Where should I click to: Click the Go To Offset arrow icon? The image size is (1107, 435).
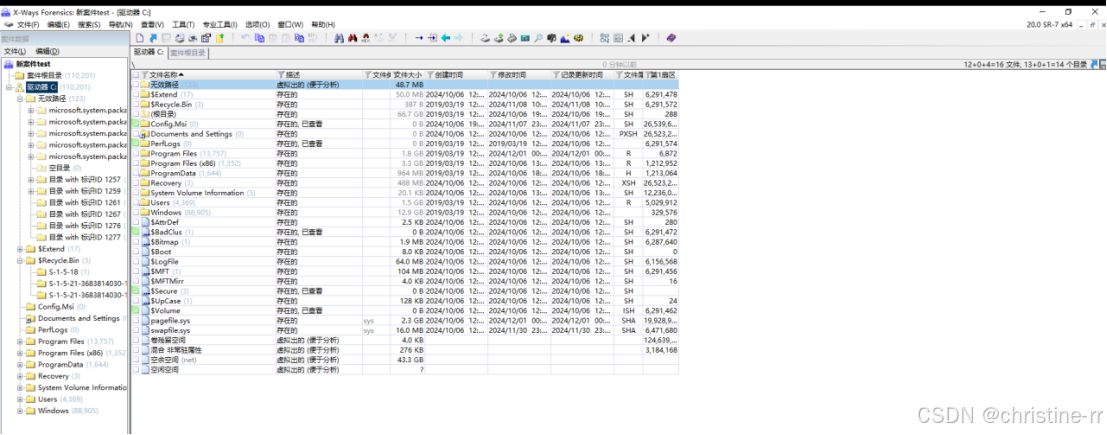coord(419,38)
